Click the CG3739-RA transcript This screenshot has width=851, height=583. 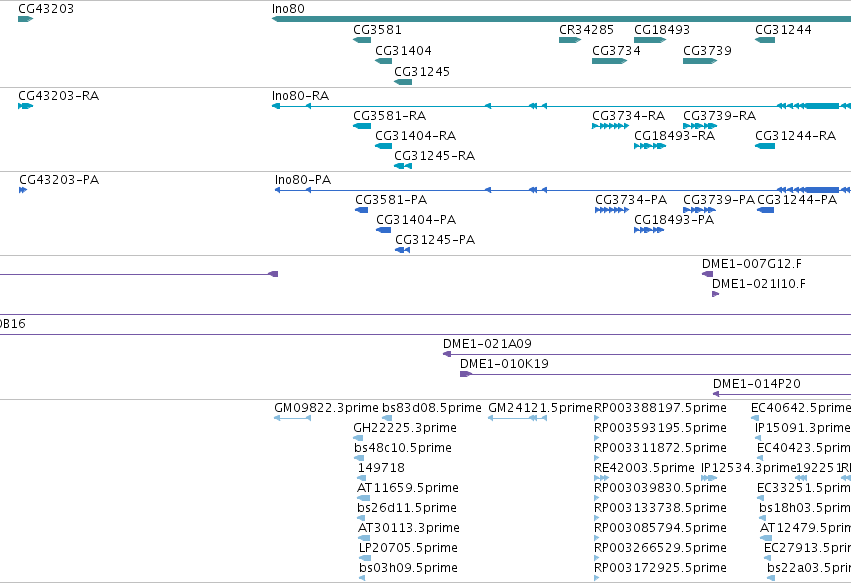(700, 126)
